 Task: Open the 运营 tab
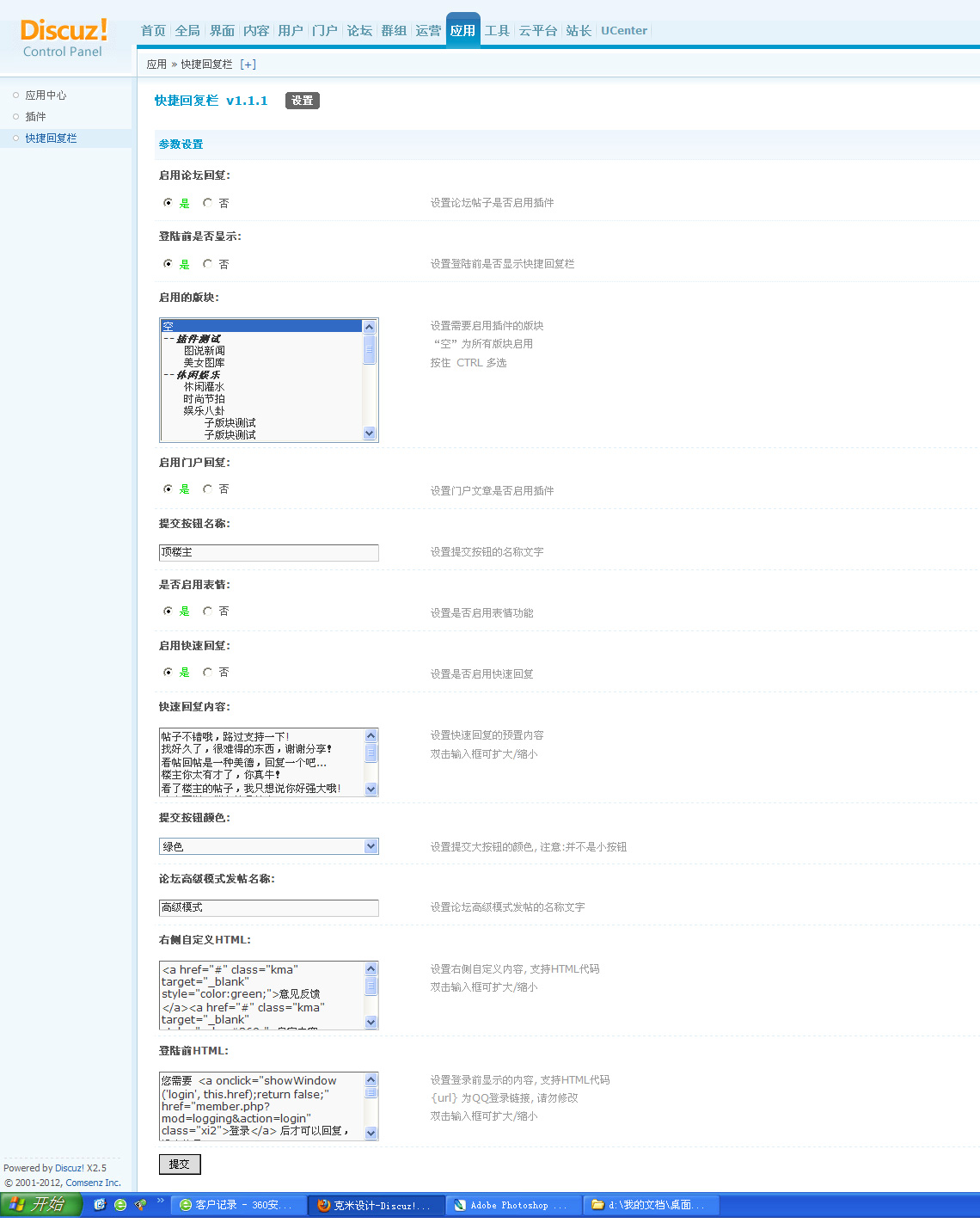428,31
